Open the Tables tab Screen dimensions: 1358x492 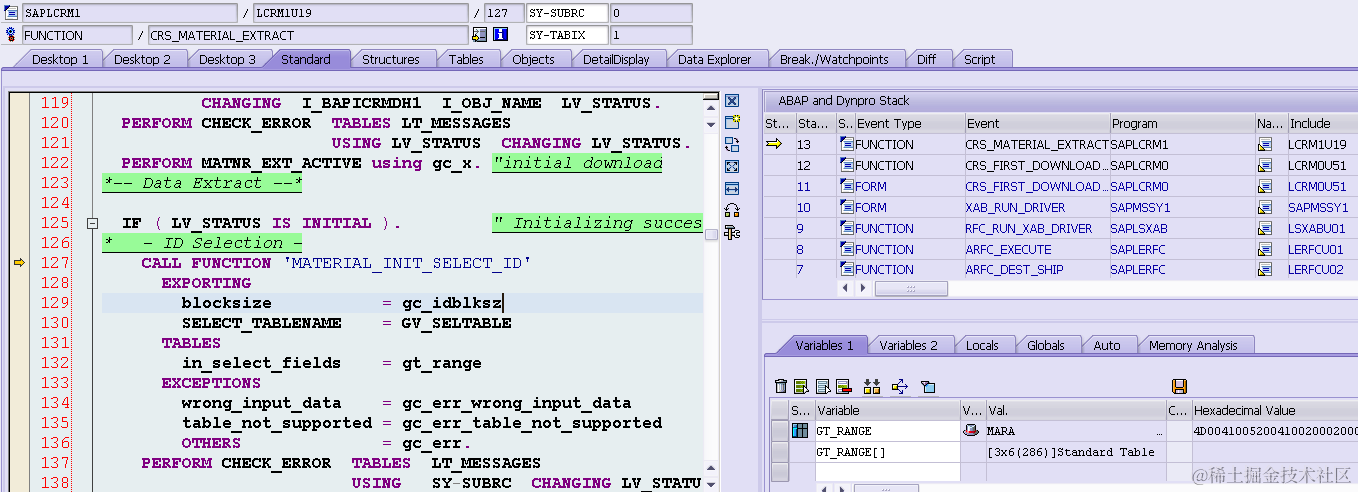tap(466, 59)
